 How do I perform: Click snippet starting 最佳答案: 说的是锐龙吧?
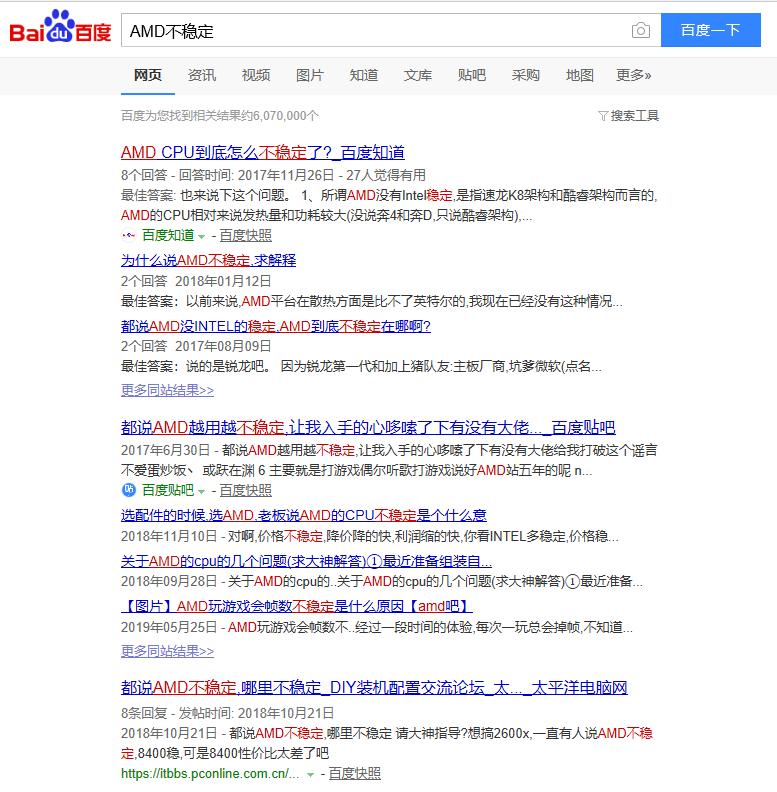point(361,366)
